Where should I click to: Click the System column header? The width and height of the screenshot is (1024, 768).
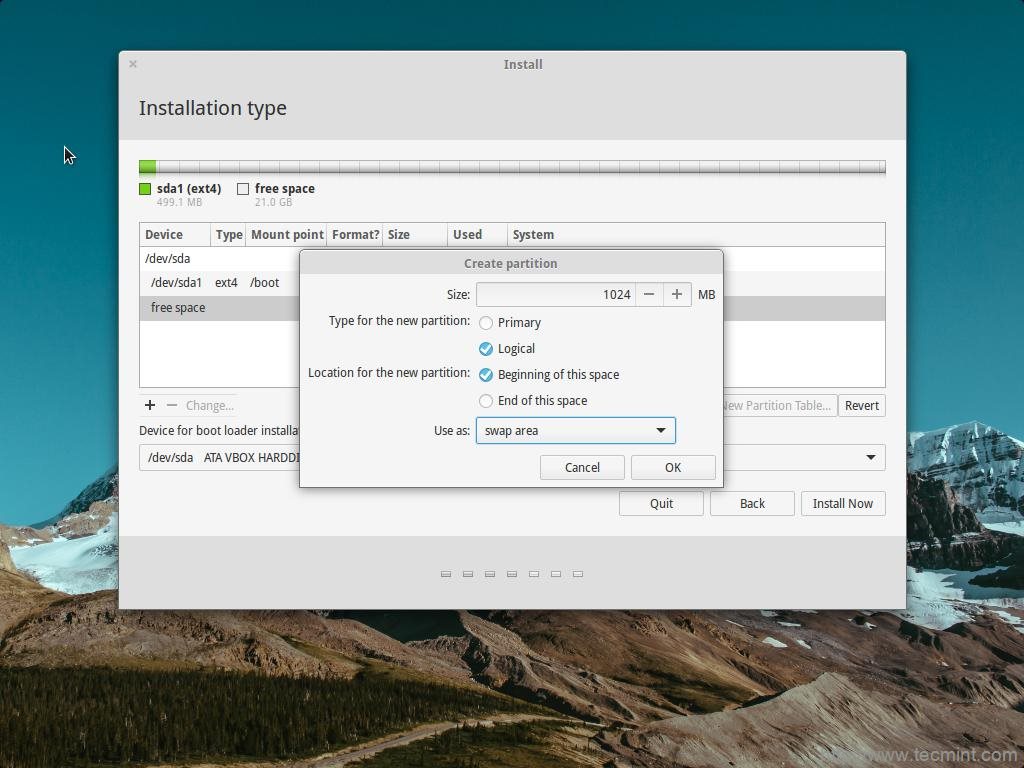696,234
